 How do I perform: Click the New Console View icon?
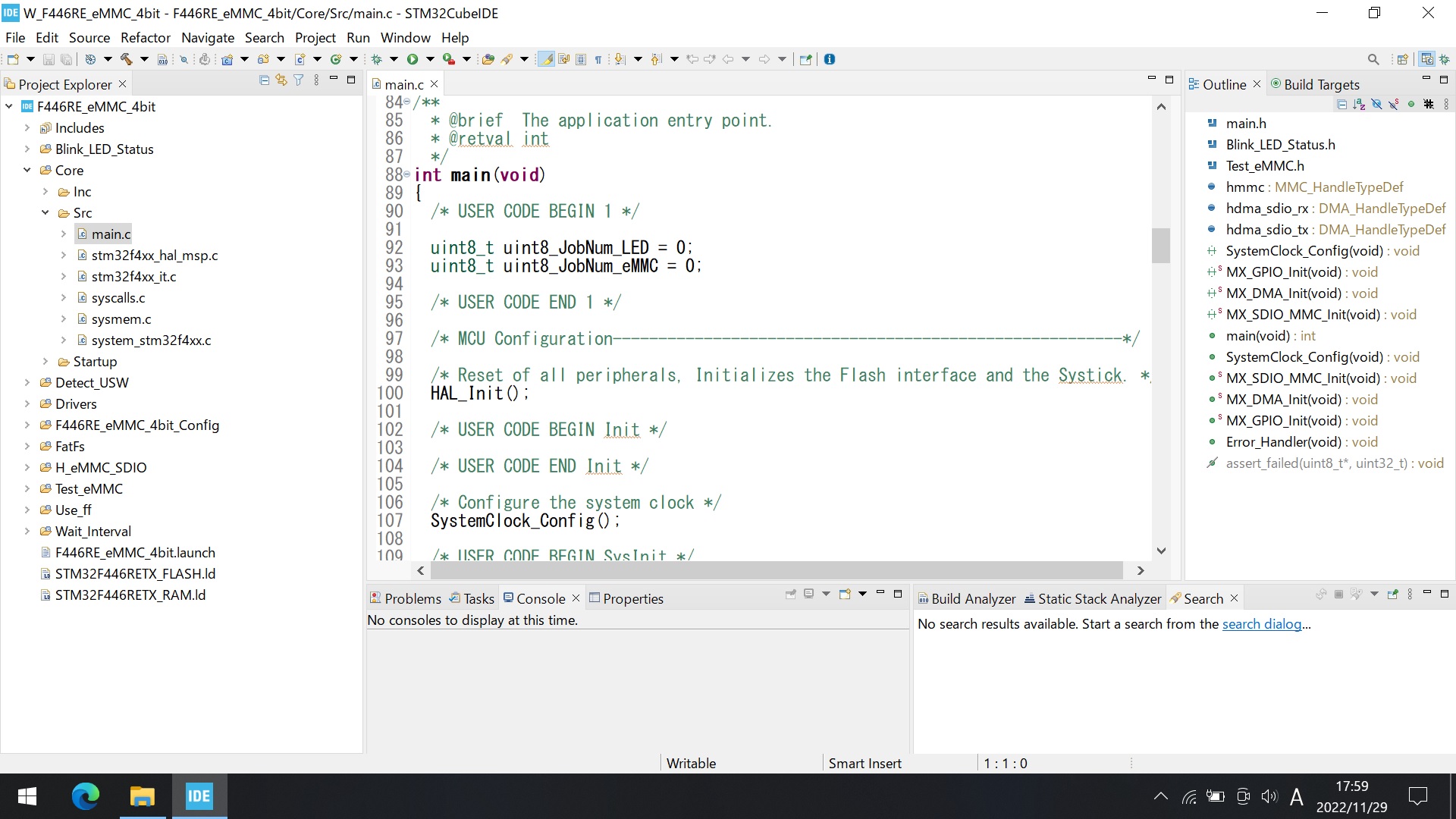[x=845, y=595]
